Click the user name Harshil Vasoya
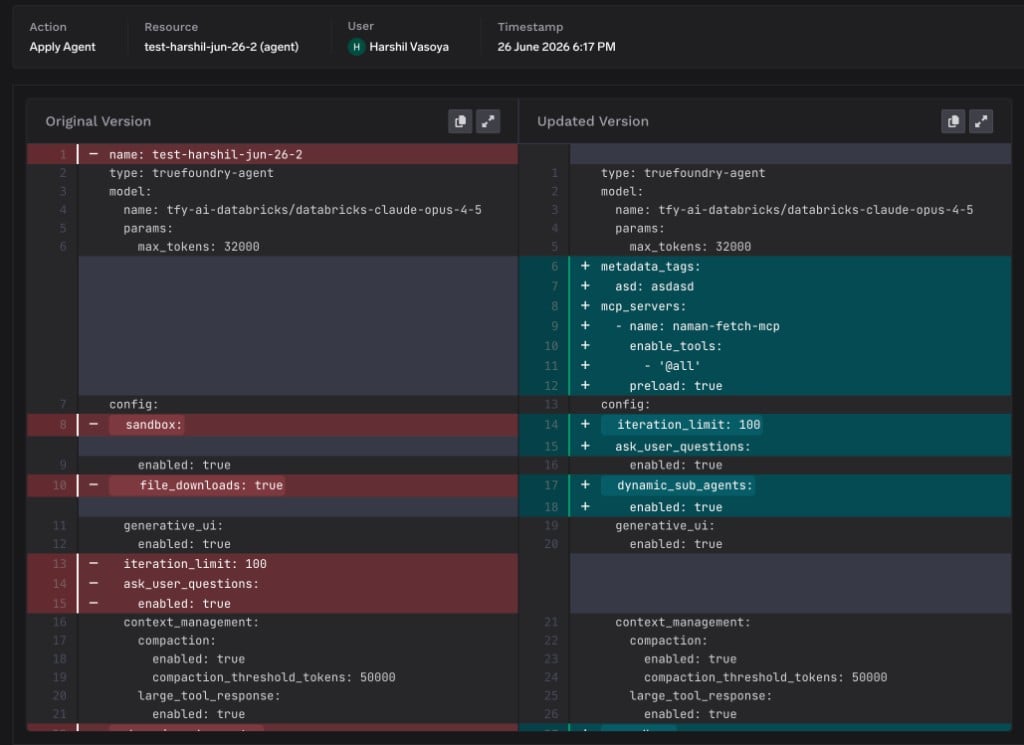 click(409, 47)
